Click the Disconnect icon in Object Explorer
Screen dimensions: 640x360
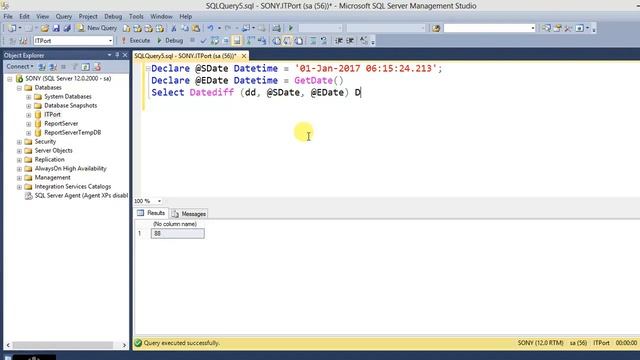point(53,67)
